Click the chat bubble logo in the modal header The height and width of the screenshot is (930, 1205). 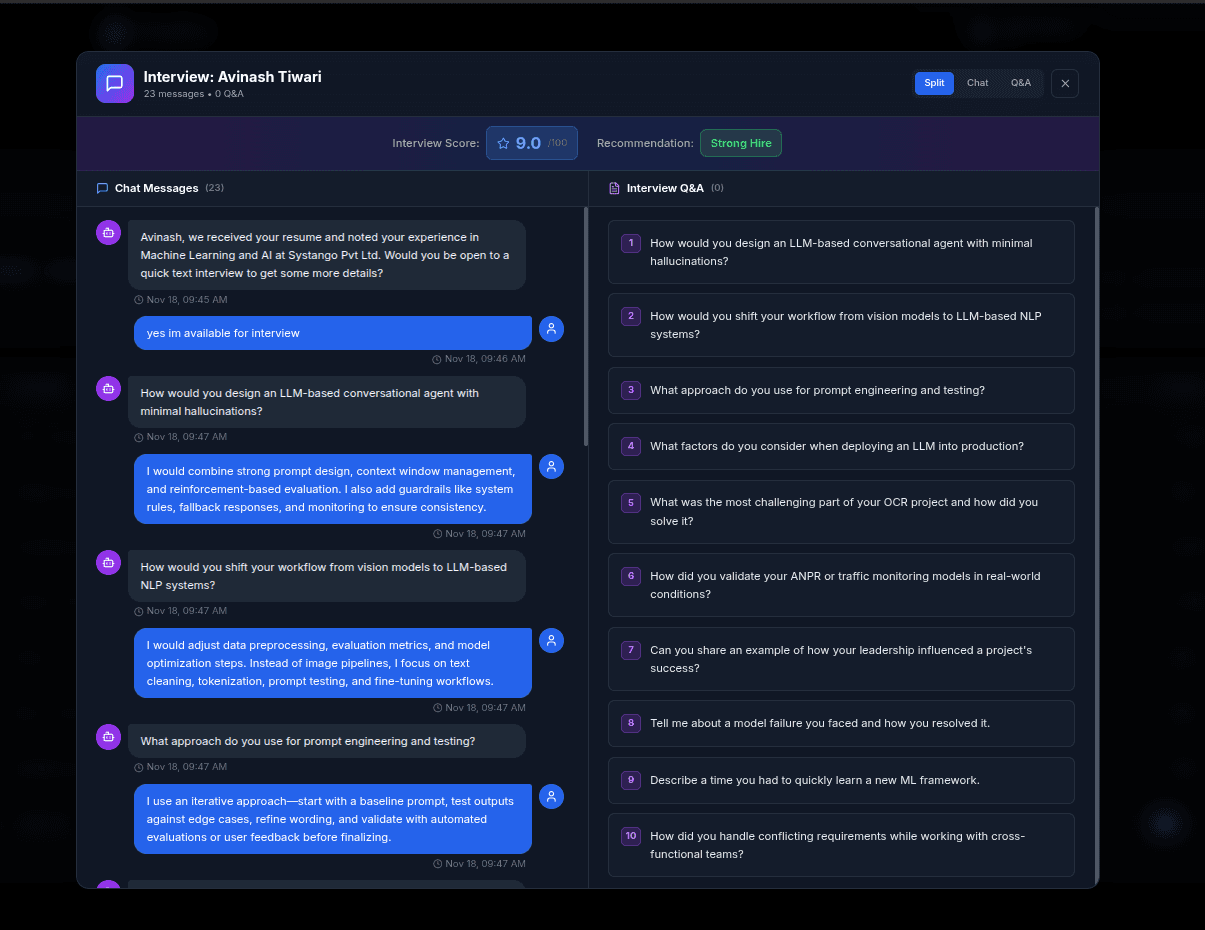[115, 84]
